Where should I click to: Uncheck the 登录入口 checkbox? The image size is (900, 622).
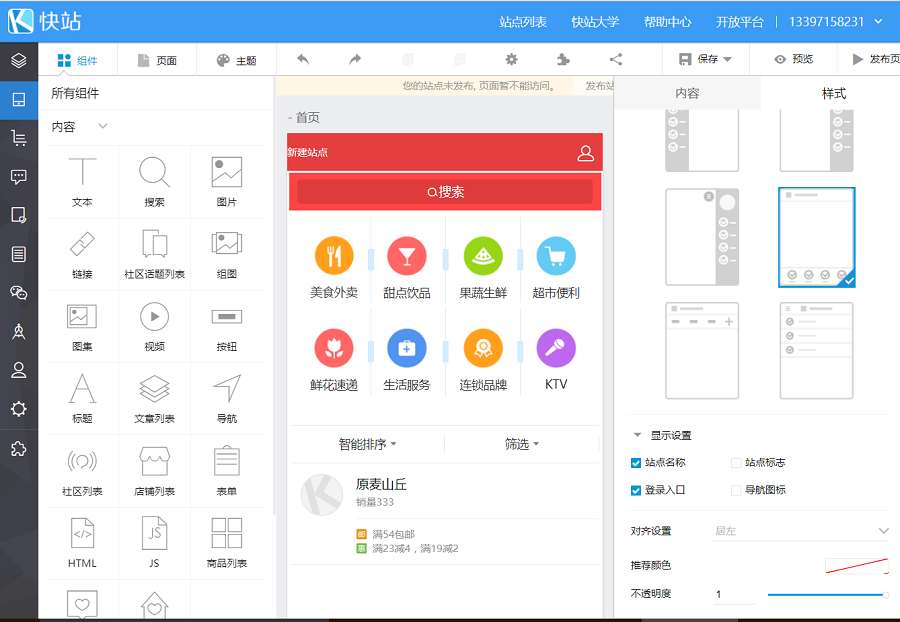pos(635,491)
